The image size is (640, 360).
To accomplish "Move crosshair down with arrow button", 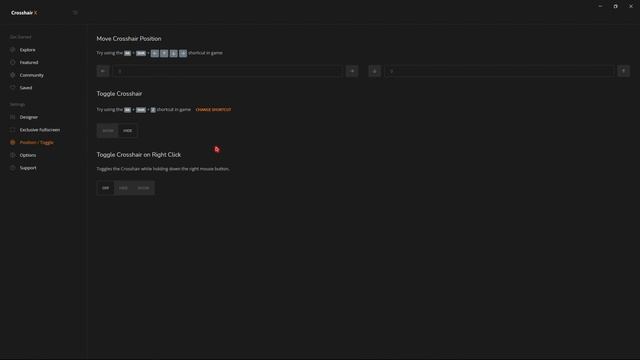I will click(x=374, y=71).
